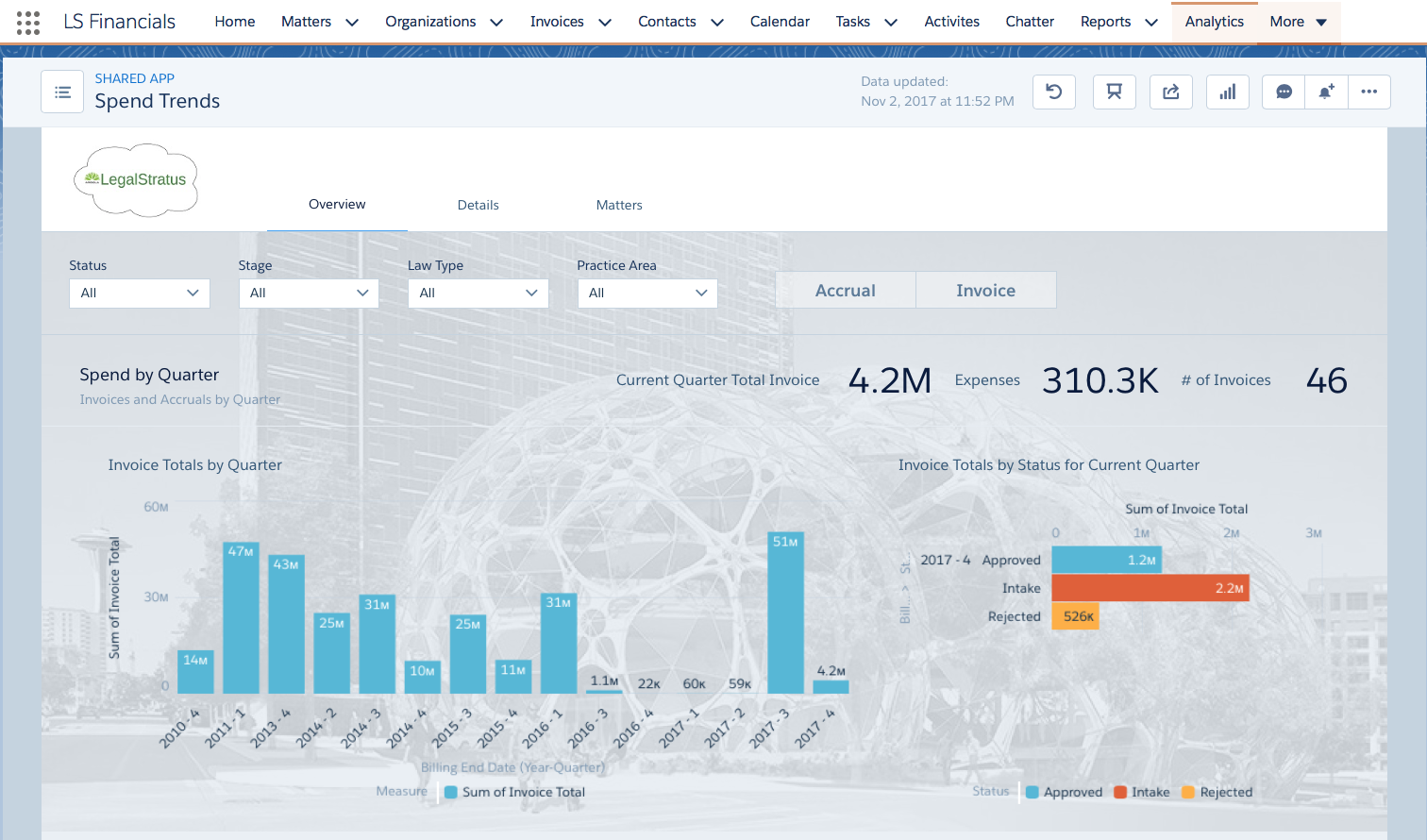The width and height of the screenshot is (1427, 840).
Task: Click the 47M bar for 2011-1
Action: click(241, 618)
